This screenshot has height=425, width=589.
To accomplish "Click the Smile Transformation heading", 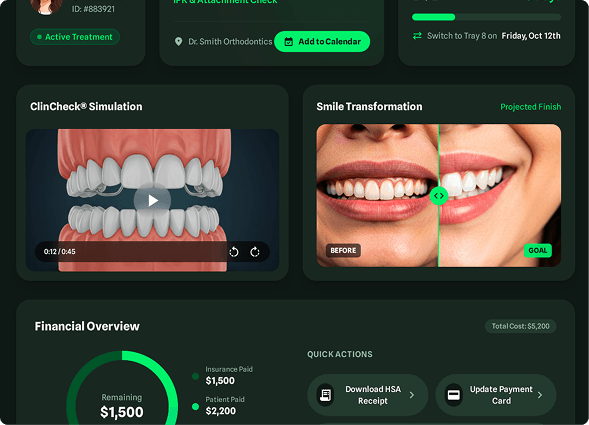I will point(369,107).
